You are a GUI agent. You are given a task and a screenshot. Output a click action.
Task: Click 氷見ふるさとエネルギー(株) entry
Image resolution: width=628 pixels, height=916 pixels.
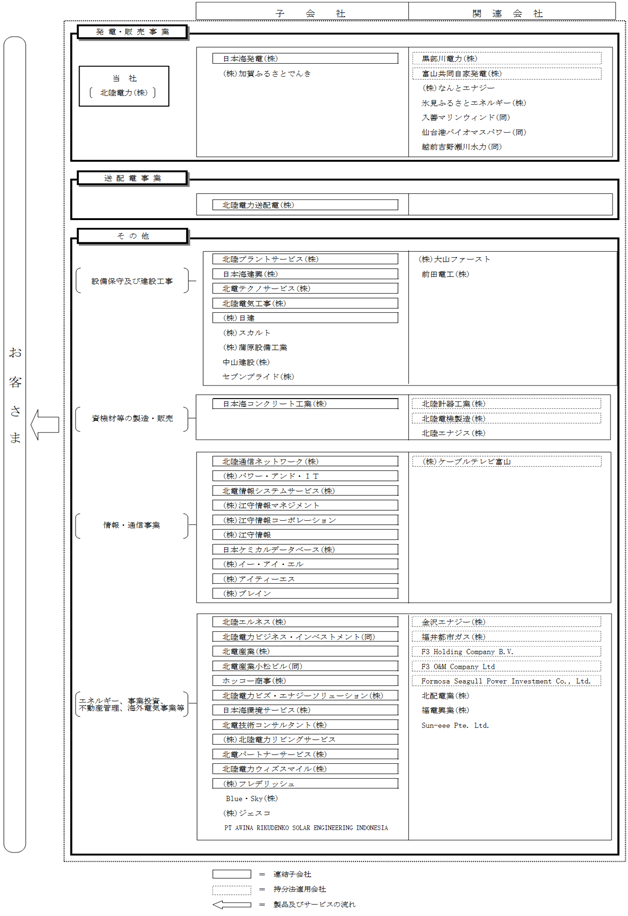tap(474, 103)
